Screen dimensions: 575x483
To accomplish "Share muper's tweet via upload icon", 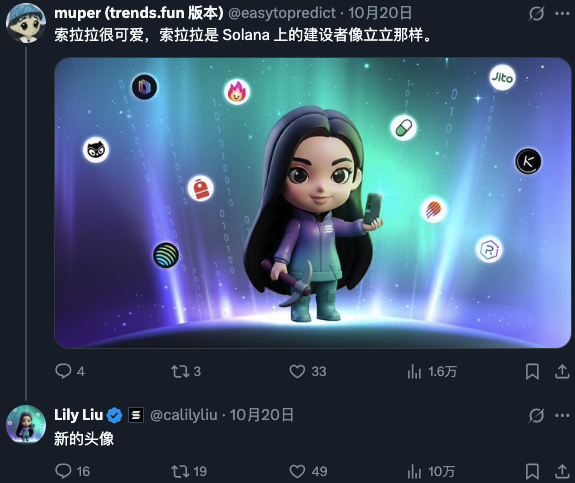I will [x=562, y=372].
